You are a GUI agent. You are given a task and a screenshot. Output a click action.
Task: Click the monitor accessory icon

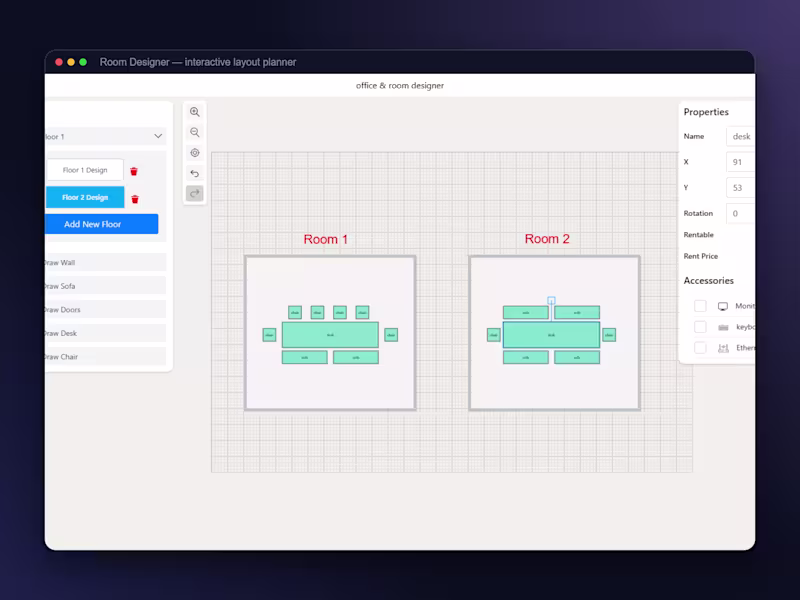click(722, 306)
